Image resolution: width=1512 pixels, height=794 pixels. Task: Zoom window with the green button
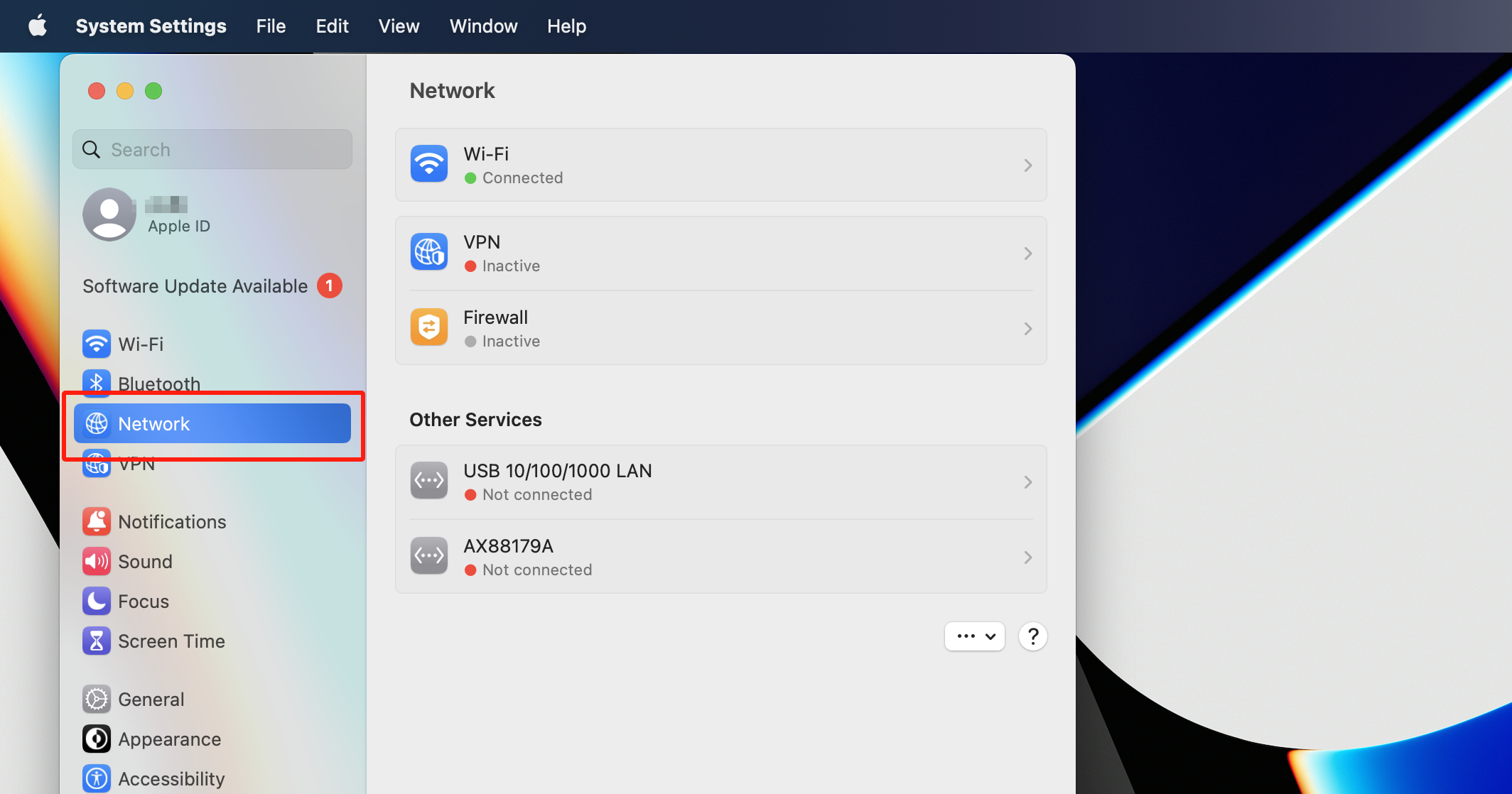tap(153, 91)
